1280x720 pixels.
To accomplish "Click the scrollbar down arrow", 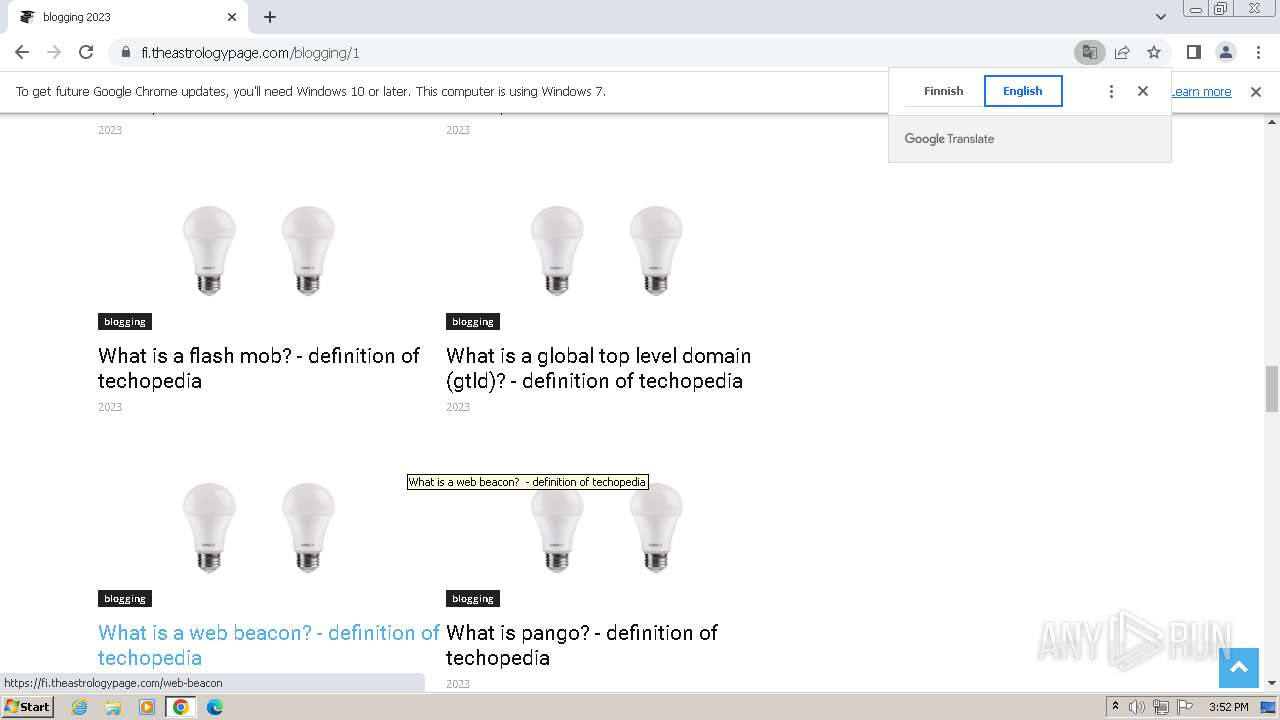I will click(x=1272, y=683).
